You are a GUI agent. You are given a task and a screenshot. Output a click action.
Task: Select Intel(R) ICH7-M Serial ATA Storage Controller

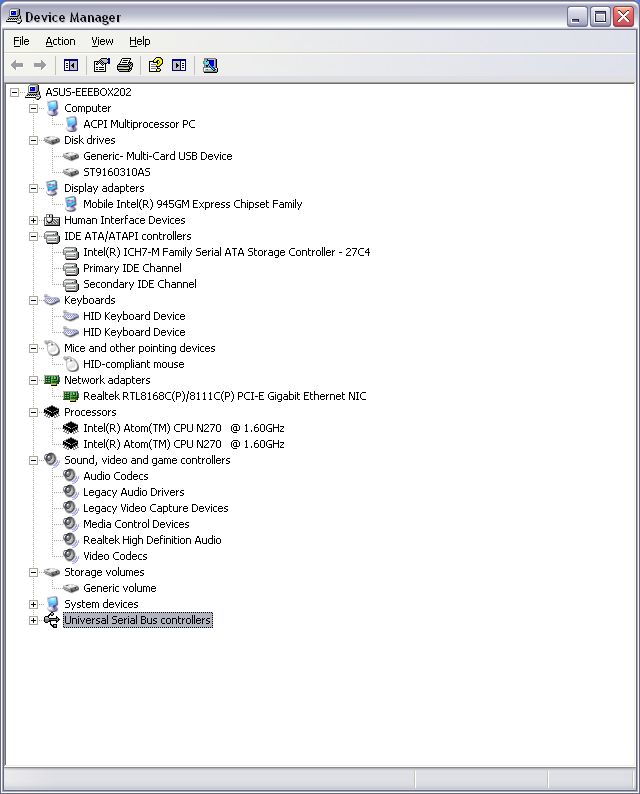pyautogui.click(x=226, y=252)
